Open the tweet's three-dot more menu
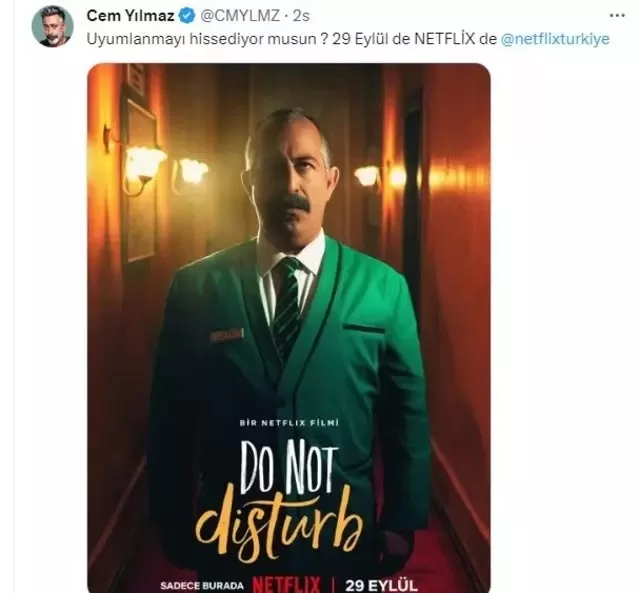The image size is (640, 593). point(617,16)
